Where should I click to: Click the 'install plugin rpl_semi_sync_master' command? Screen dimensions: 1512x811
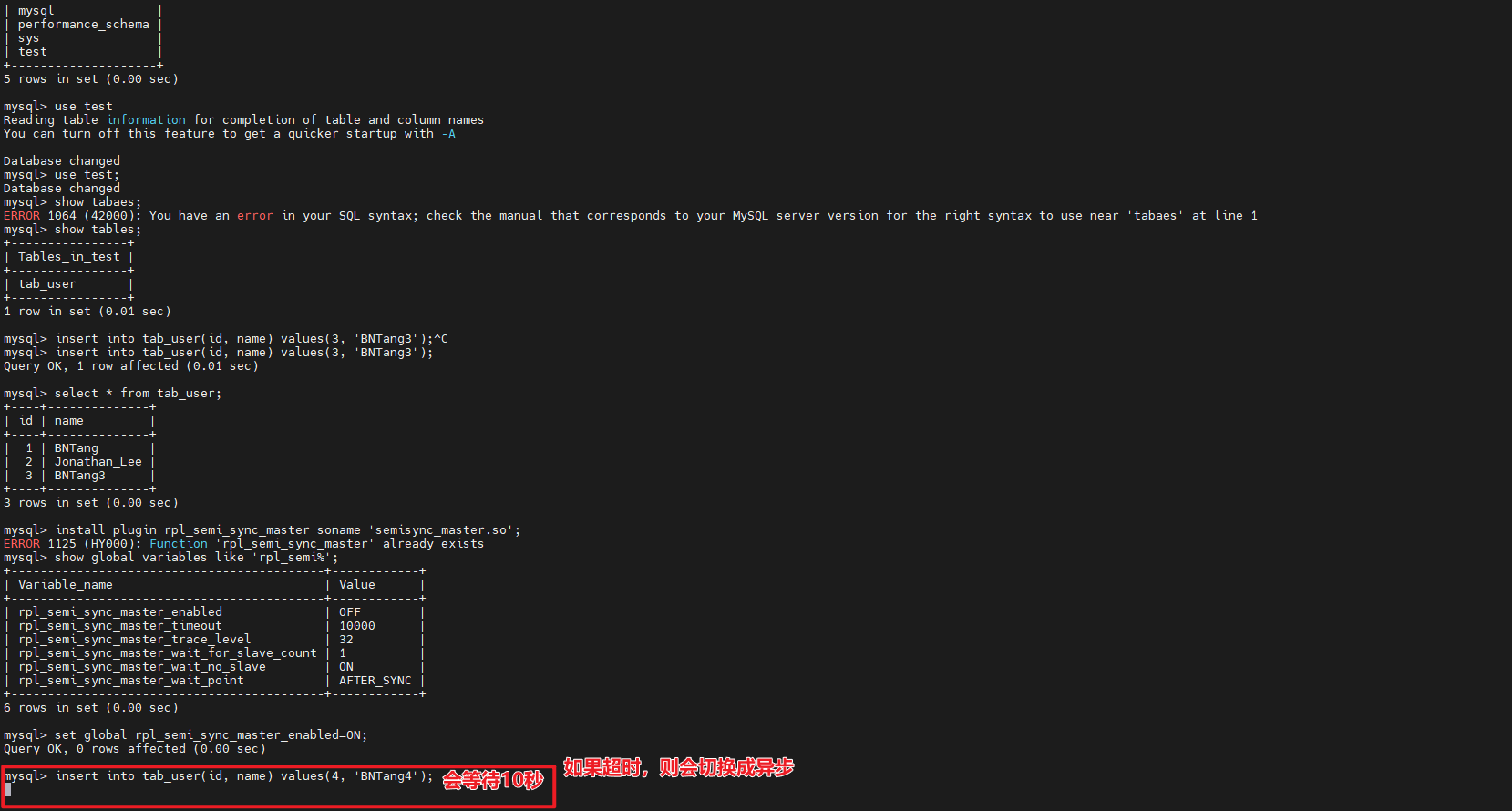[262, 530]
